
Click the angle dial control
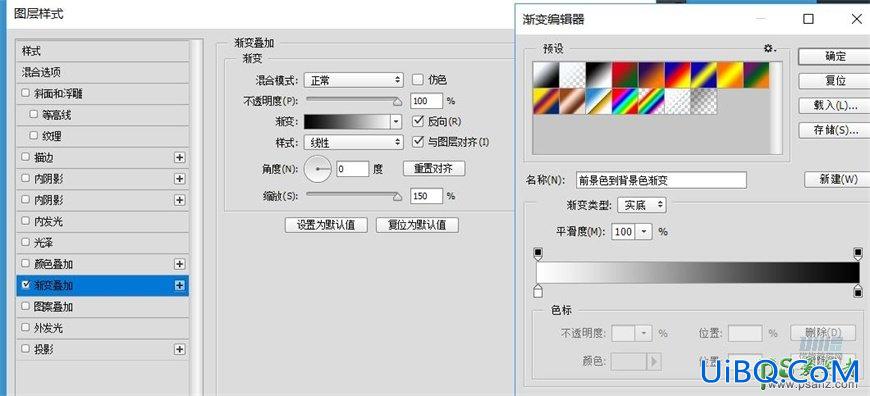click(318, 169)
